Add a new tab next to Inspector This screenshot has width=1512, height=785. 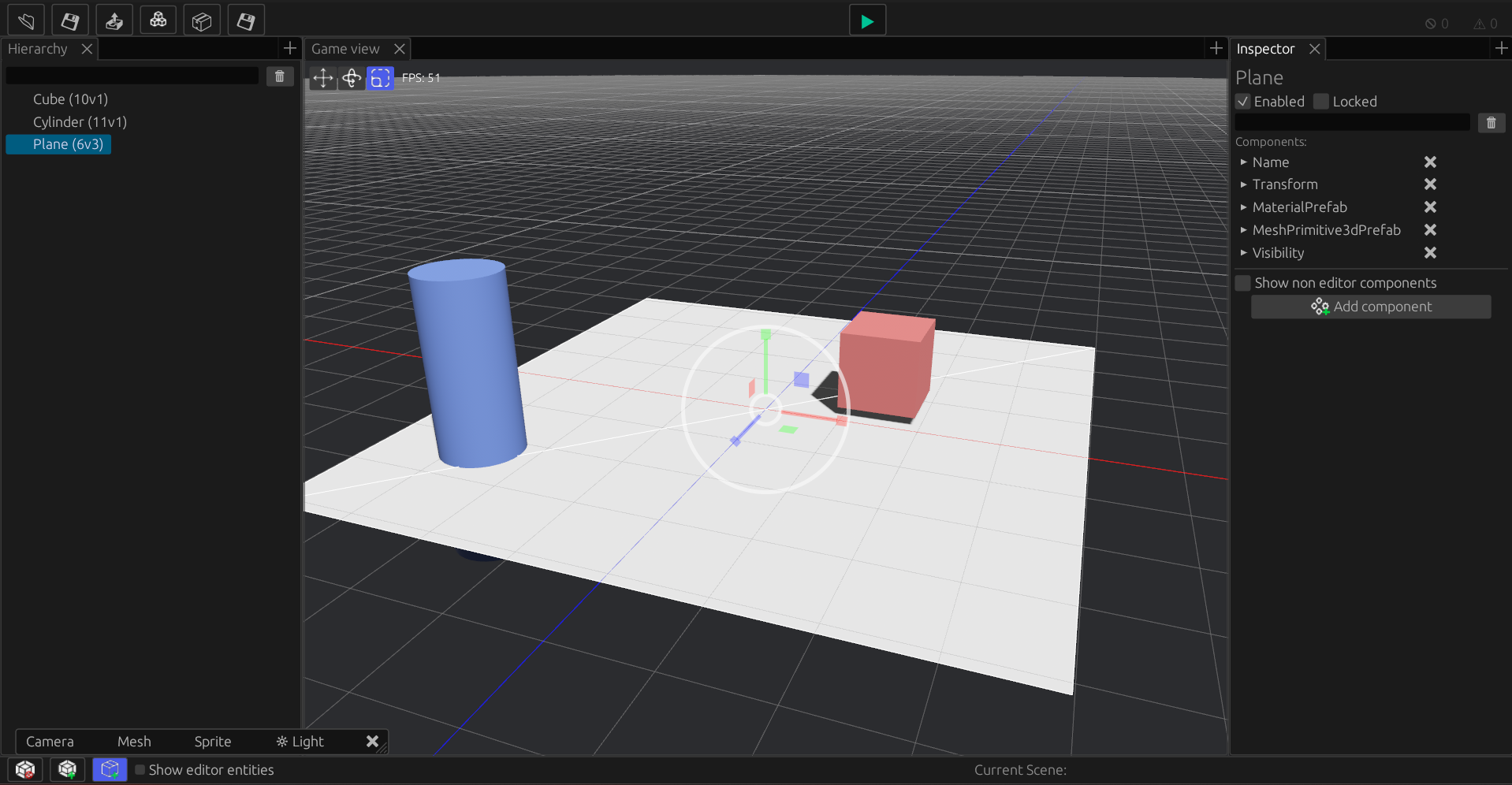[1502, 48]
